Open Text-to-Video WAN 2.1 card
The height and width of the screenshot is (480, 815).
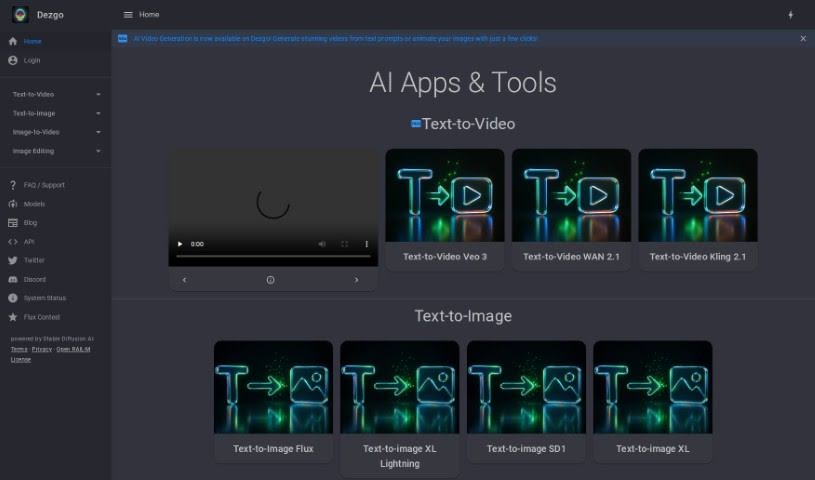[x=571, y=209]
